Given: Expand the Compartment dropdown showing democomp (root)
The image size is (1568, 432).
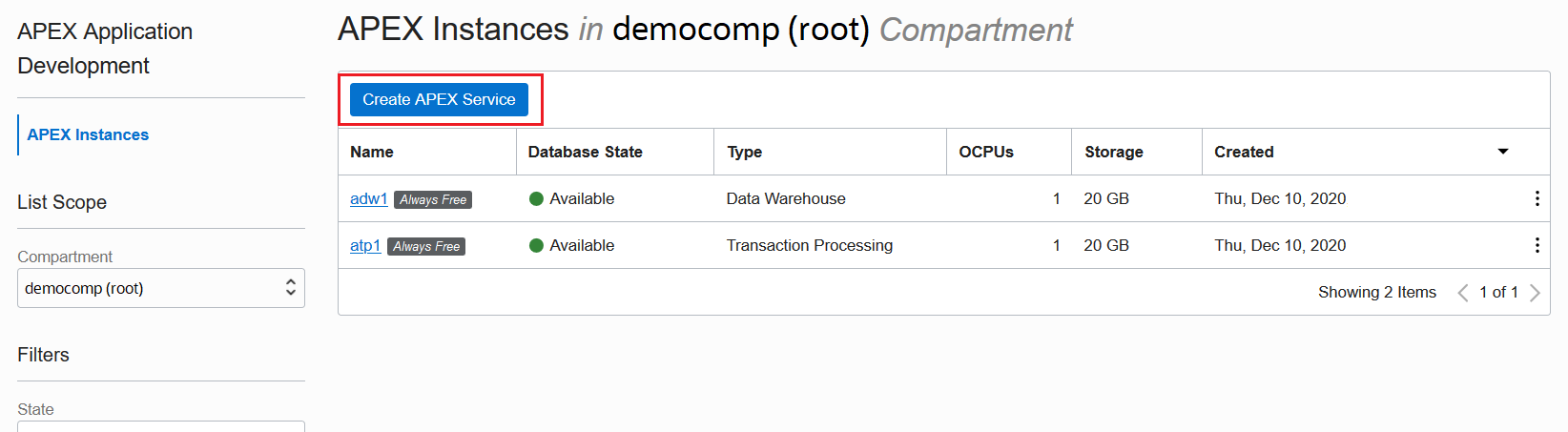Looking at the screenshot, I should [161, 288].
